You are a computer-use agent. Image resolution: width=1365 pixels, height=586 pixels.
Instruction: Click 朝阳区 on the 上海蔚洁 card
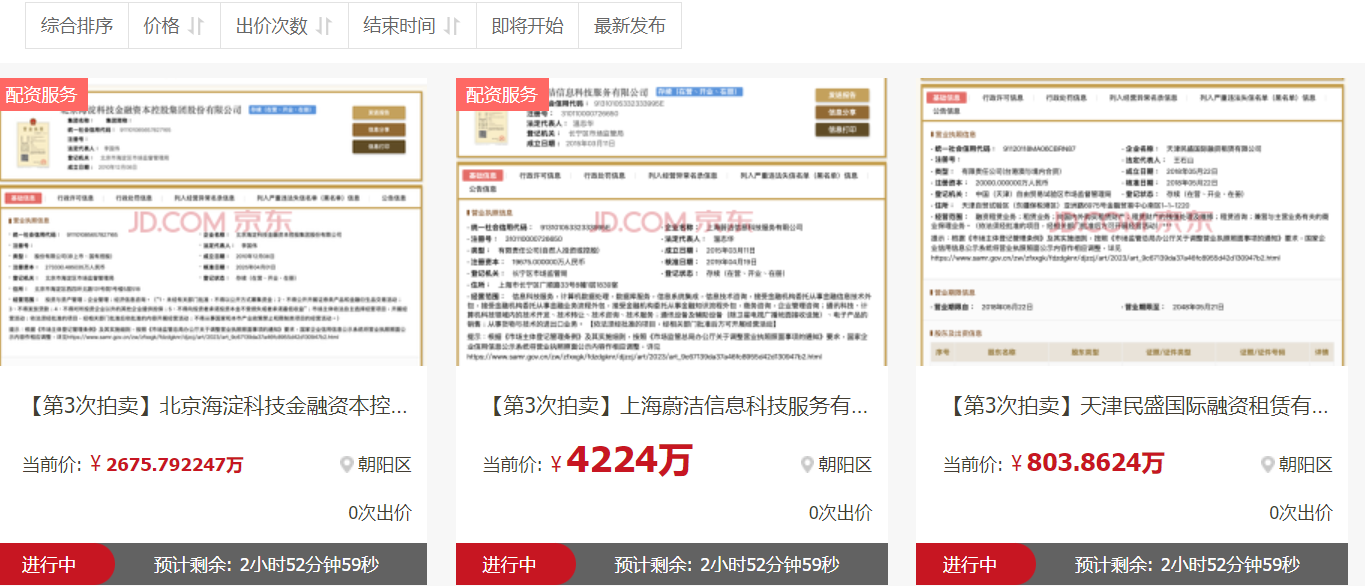point(845,465)
